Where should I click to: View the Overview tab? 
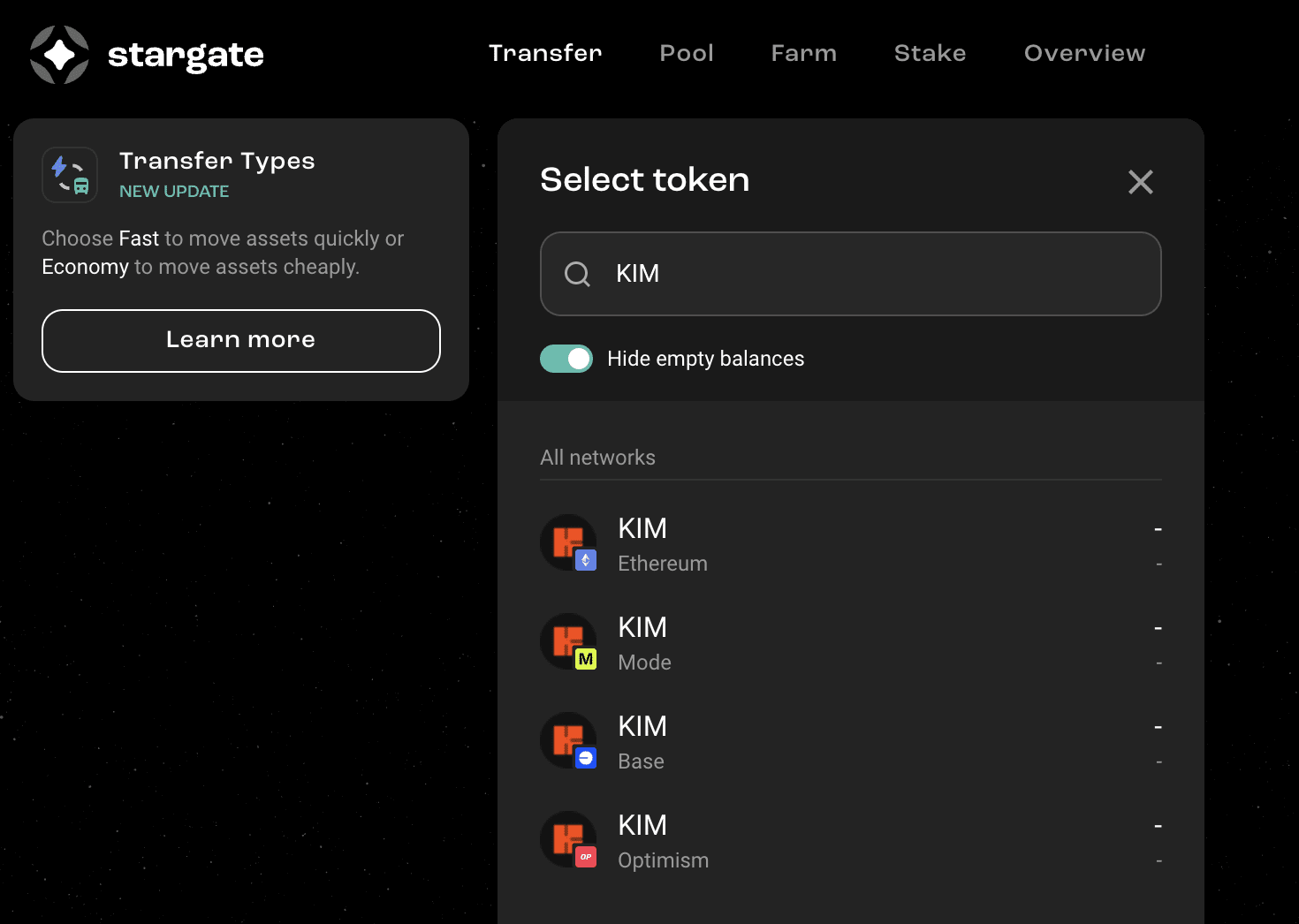[x=1084, y=53]
